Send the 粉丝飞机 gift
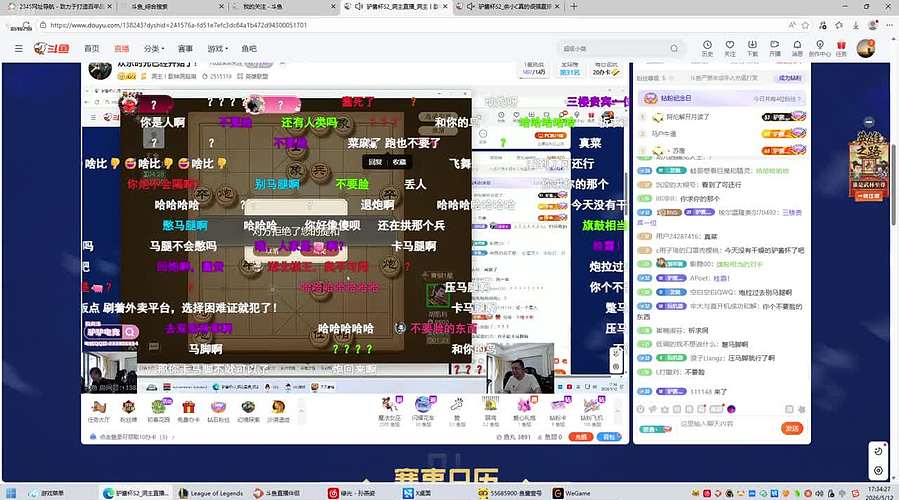Viewport: 899px width, 500px height. coord(592,411)
